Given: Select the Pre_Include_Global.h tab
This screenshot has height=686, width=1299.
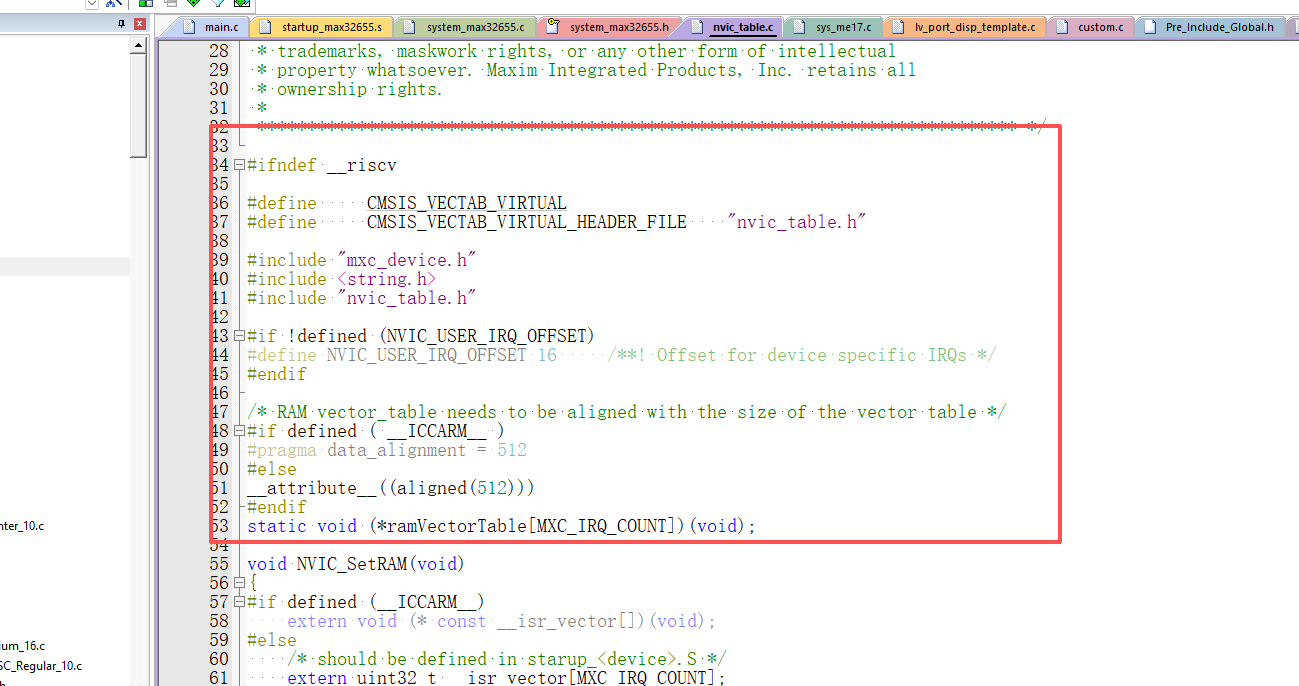Looking at the screenshot, I should pos(1210,27).
